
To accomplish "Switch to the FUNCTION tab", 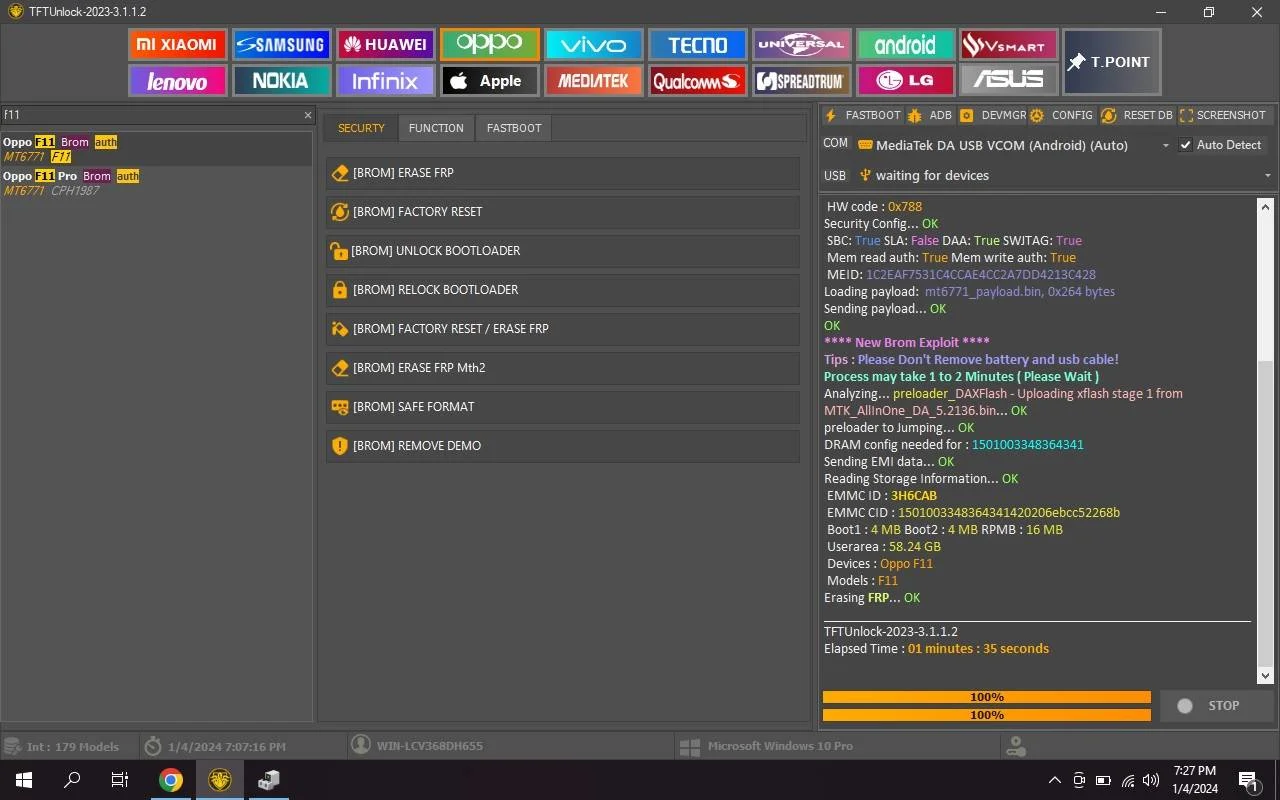I will click(x=436, y=128).
